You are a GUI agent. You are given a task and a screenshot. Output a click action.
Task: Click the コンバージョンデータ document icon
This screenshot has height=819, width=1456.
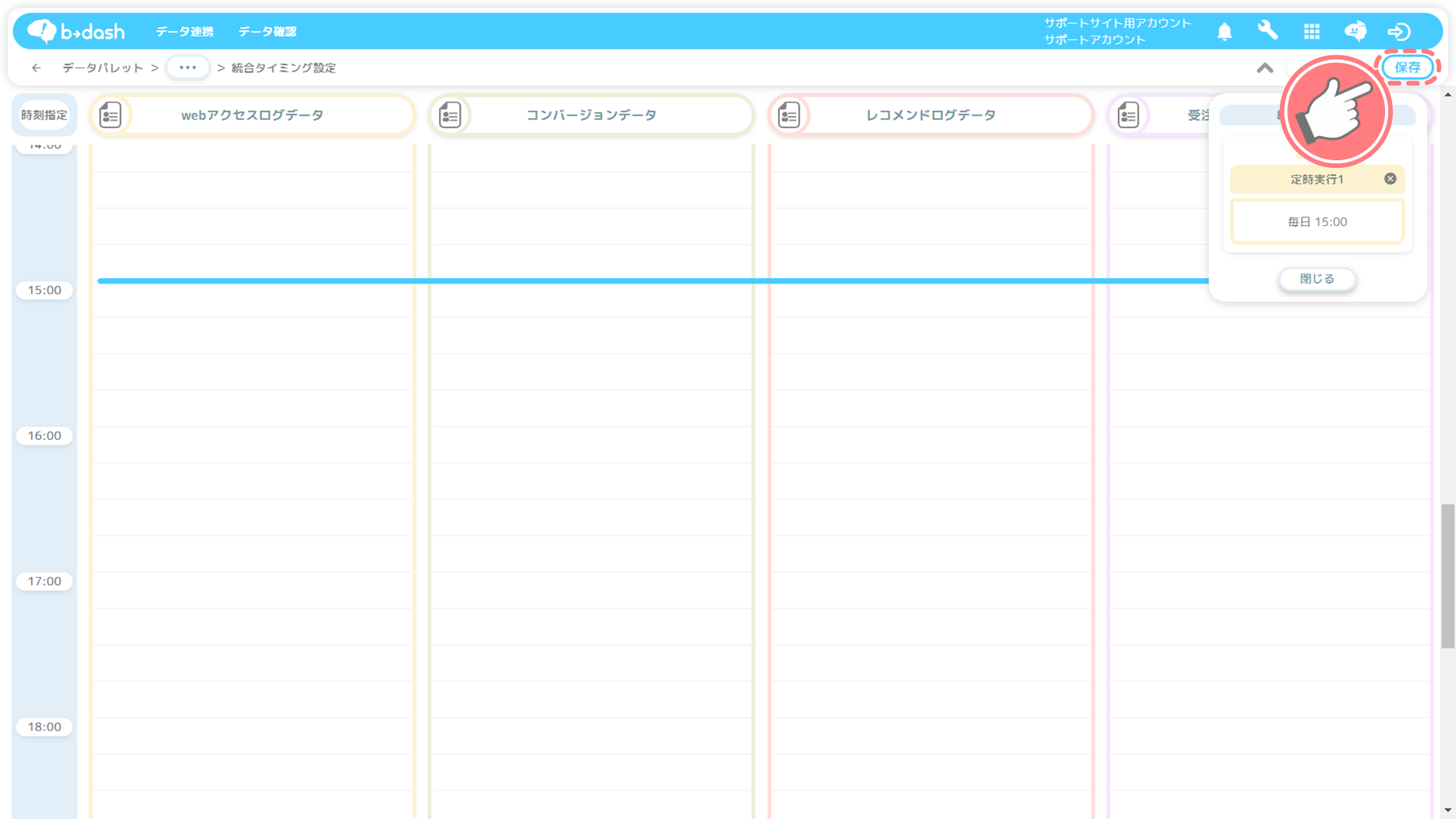[x=450, y=115]
